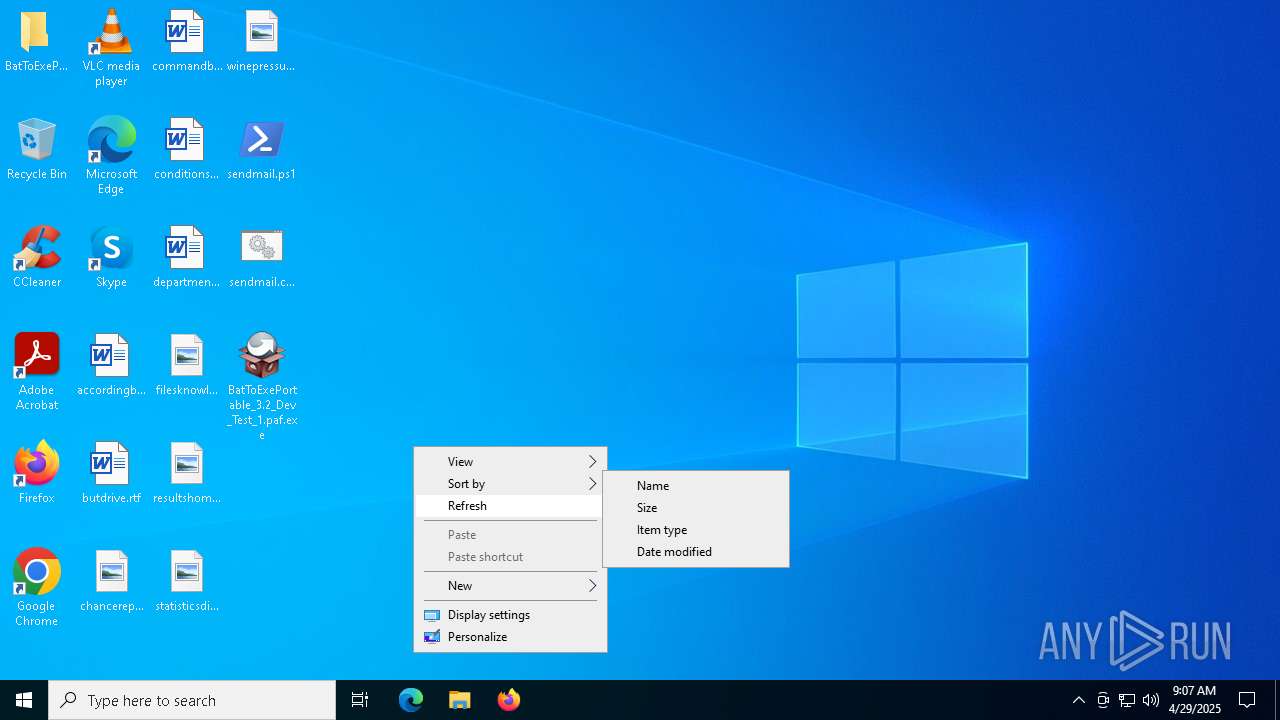This screenshot has width=1280, height=720.
Task: Sort desktop icons by Item type
Action: [696, 529]
